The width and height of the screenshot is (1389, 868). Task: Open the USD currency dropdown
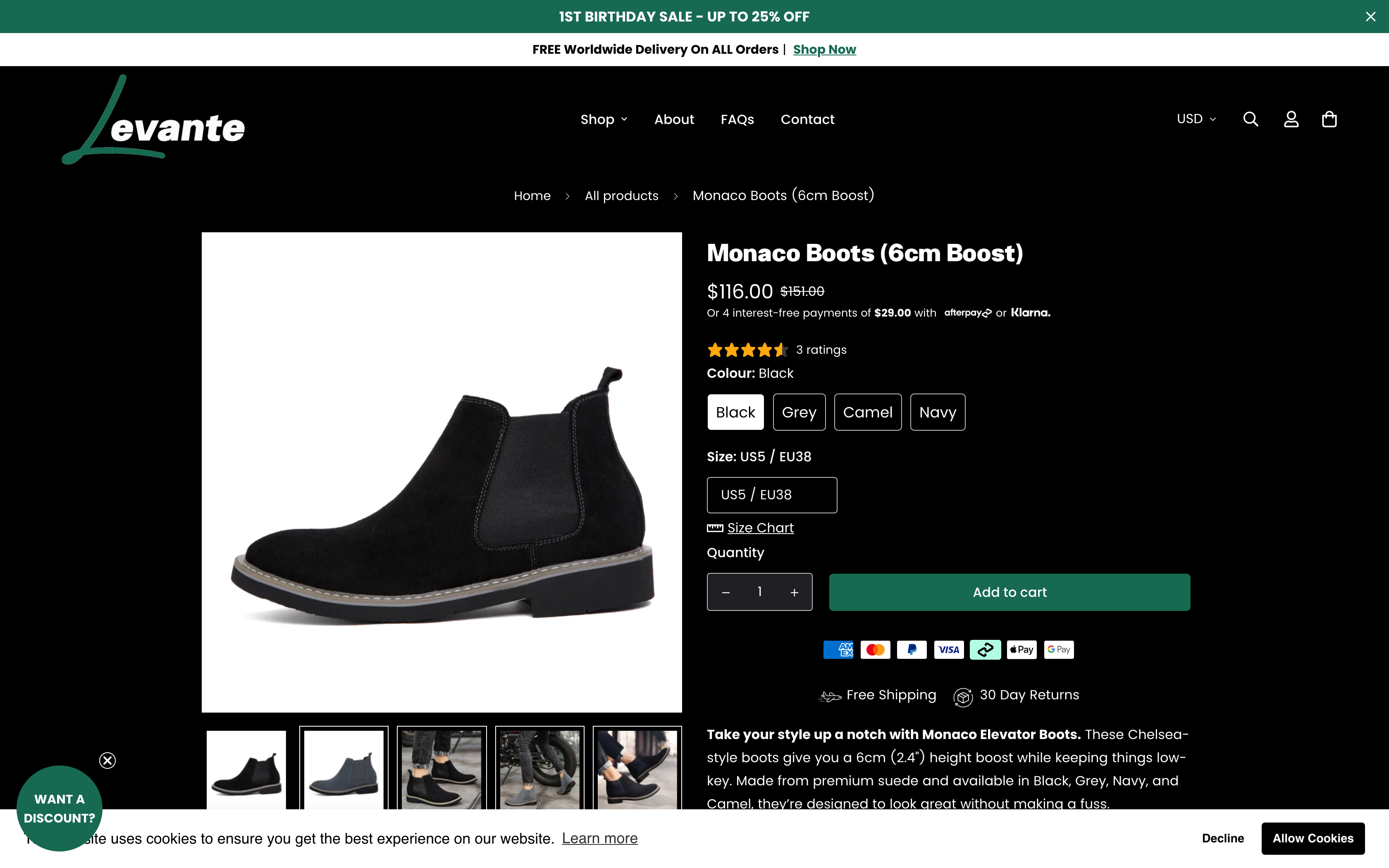(x=1196, y=119)
